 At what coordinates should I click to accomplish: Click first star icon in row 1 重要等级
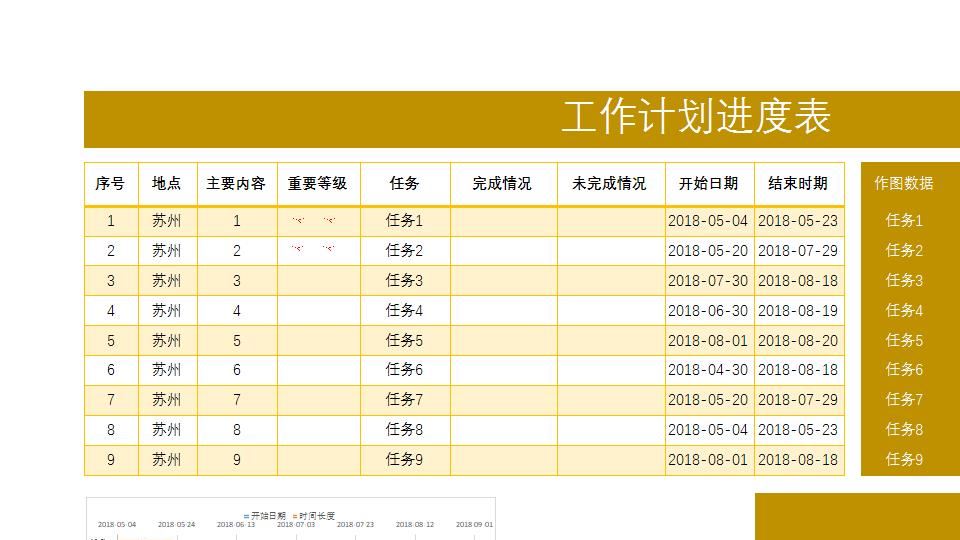tap(298, 220)
